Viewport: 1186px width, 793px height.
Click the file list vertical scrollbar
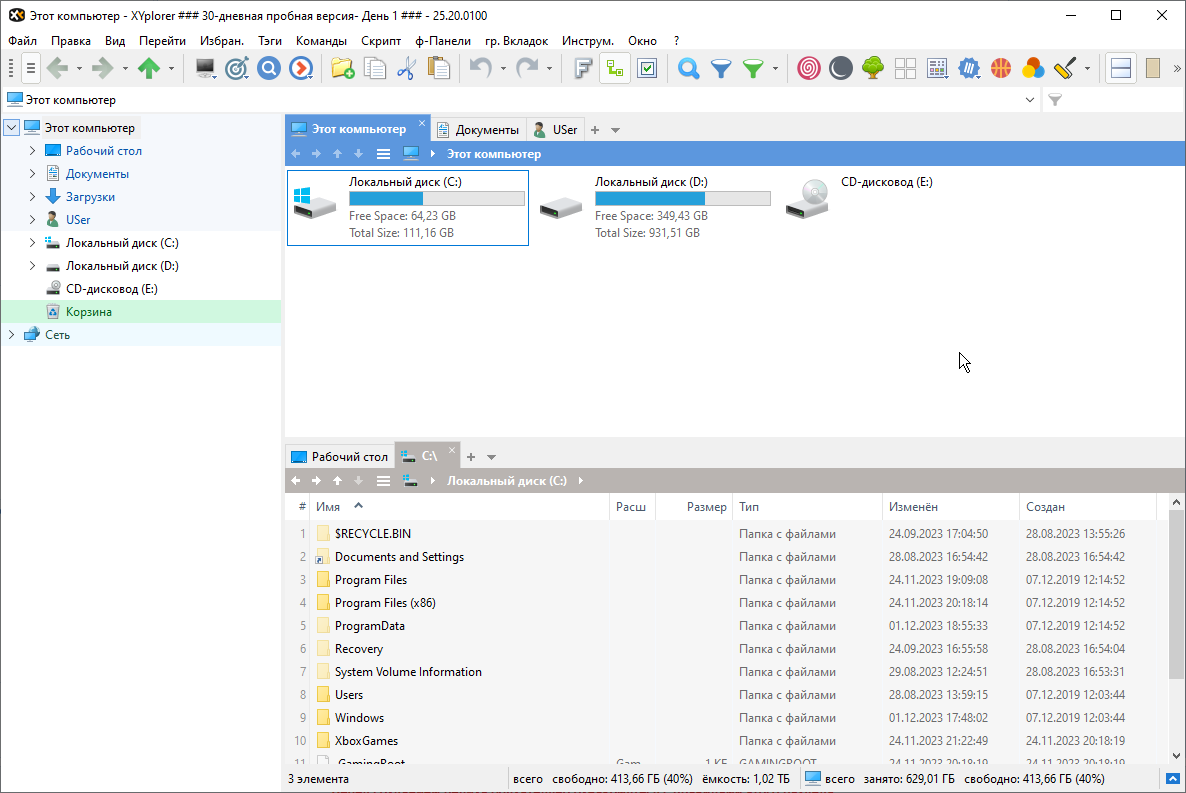1175,595
